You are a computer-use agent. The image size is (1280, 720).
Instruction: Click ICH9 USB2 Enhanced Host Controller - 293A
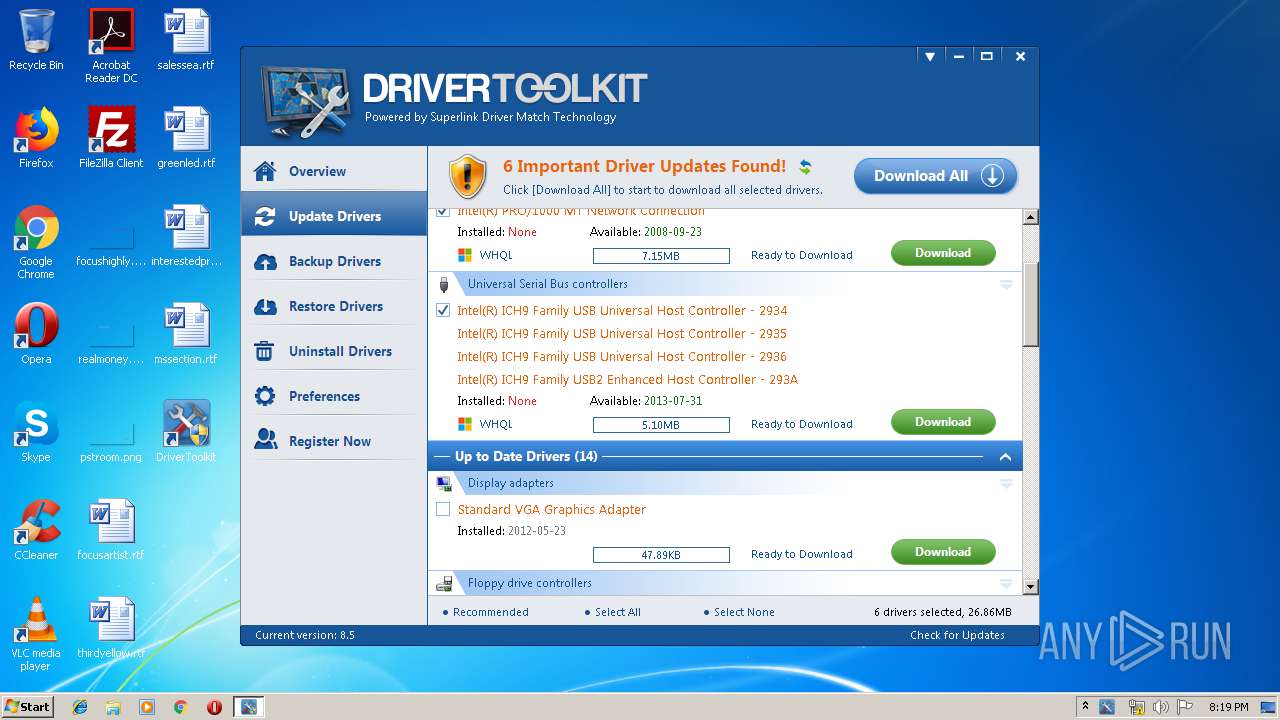(627, 380)
